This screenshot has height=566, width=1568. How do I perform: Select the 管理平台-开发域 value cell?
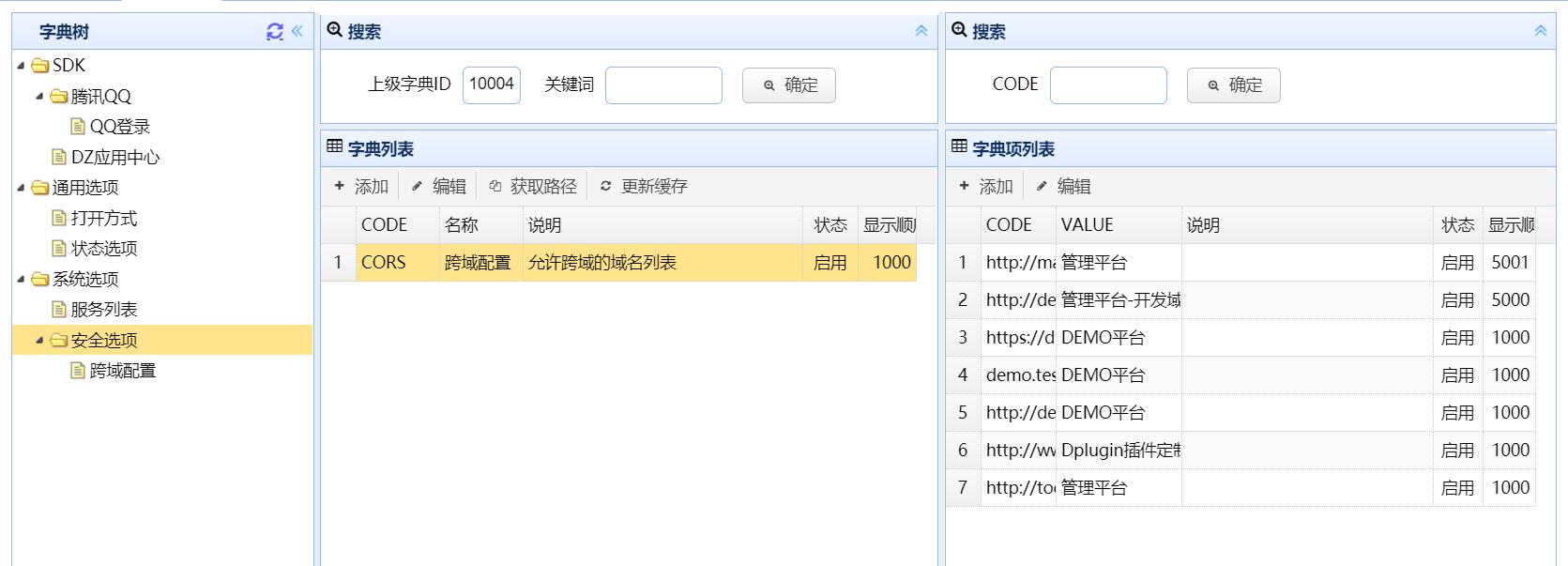pos(1119,300)
